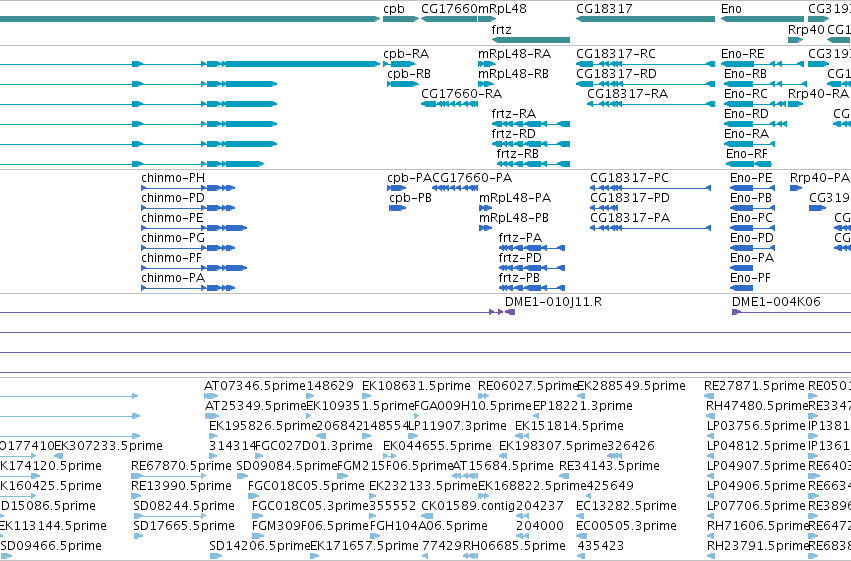Select the Eno-PC CDS feature
This screenshot has width=851, height=561.
(752, 228)
